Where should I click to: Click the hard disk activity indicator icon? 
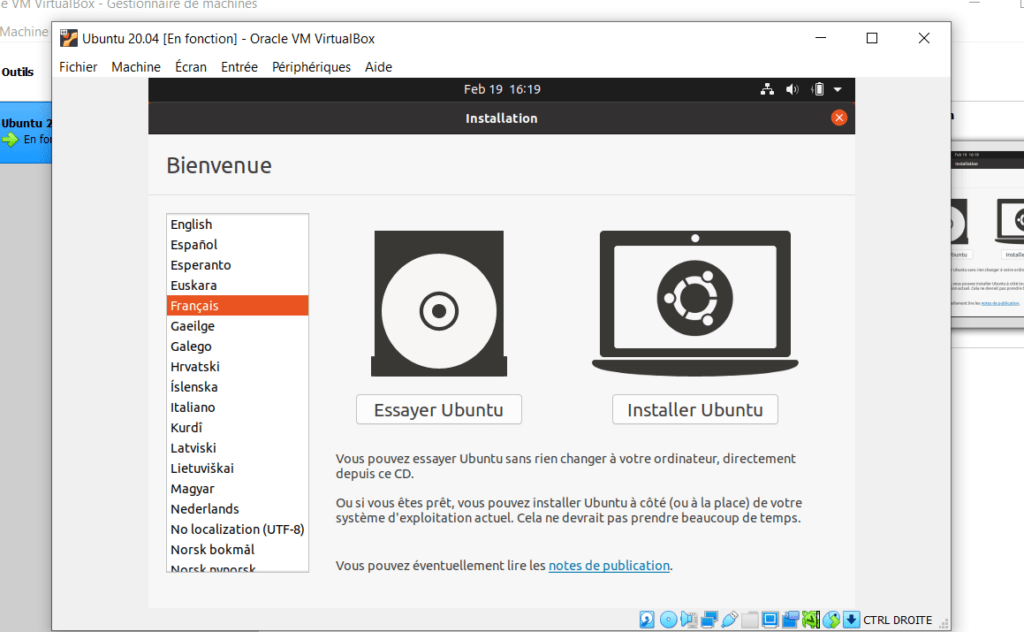(647, 620)
